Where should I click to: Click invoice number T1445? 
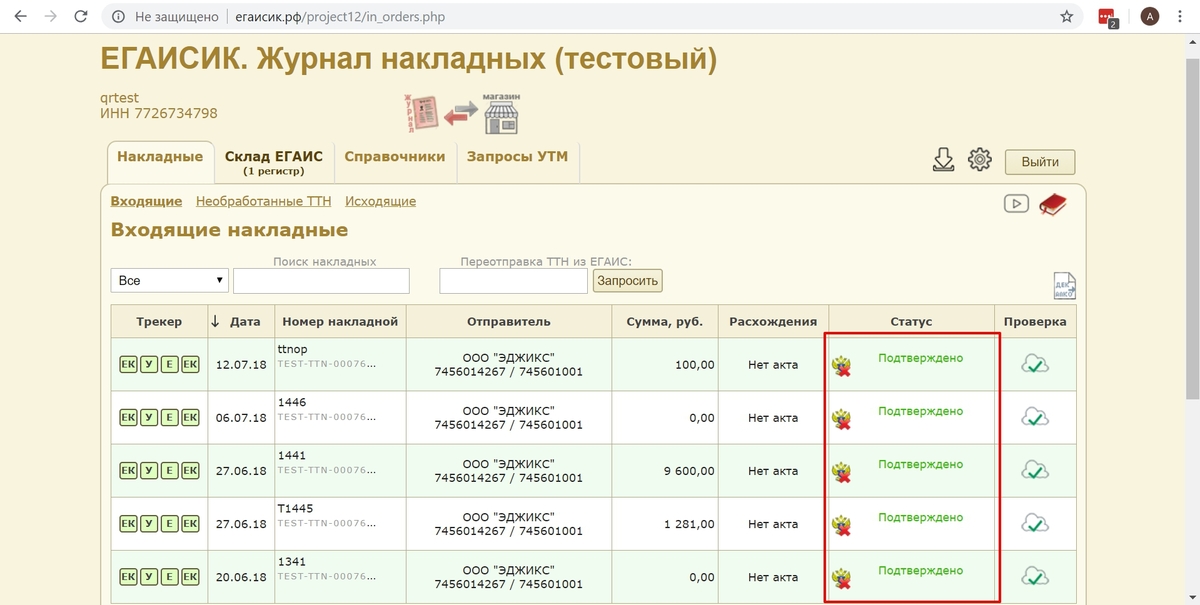coord(295,508)
